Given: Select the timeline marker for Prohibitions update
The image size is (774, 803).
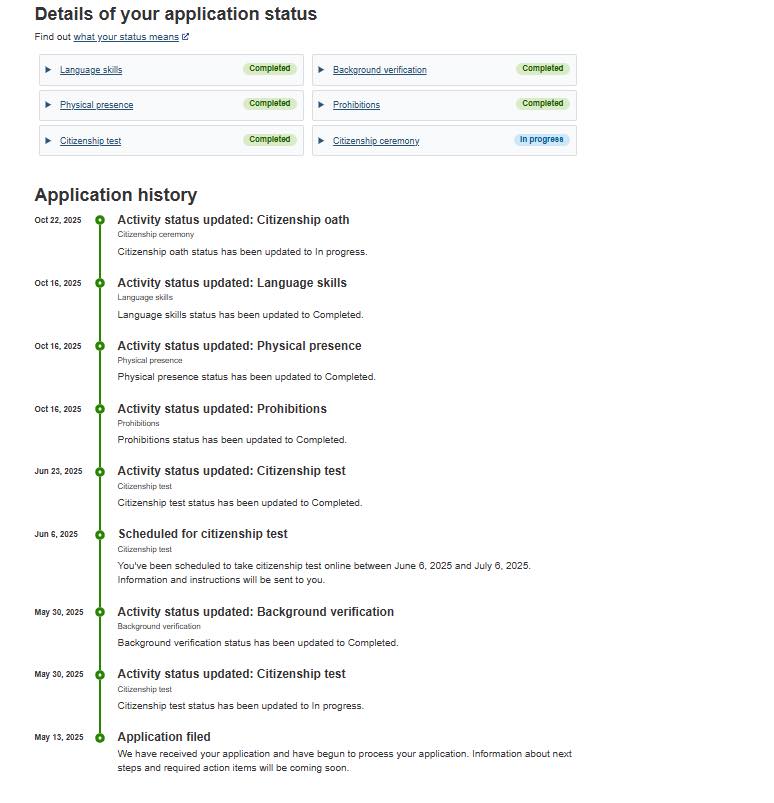Looking at the screenshot, I should pos(100,409).
